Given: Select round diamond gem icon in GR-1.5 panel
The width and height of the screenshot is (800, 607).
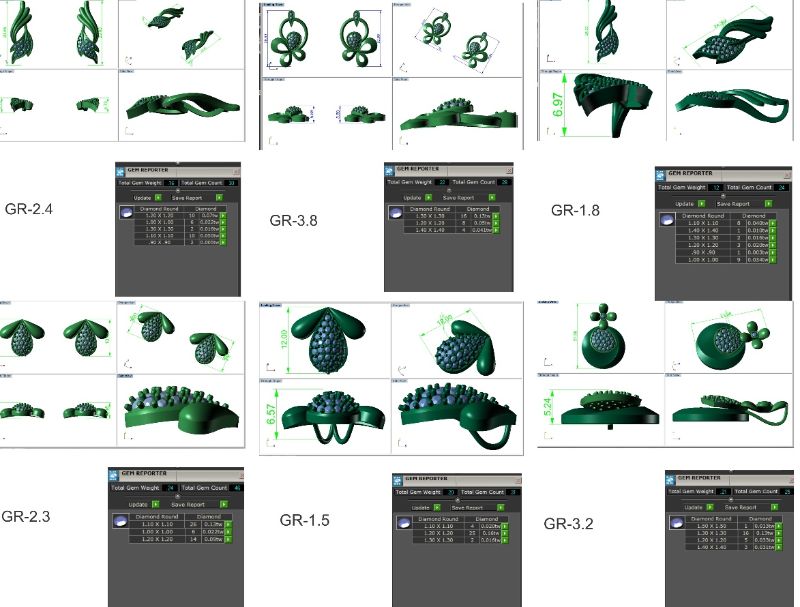Looking at the screenshot, I should click(404, 522).
